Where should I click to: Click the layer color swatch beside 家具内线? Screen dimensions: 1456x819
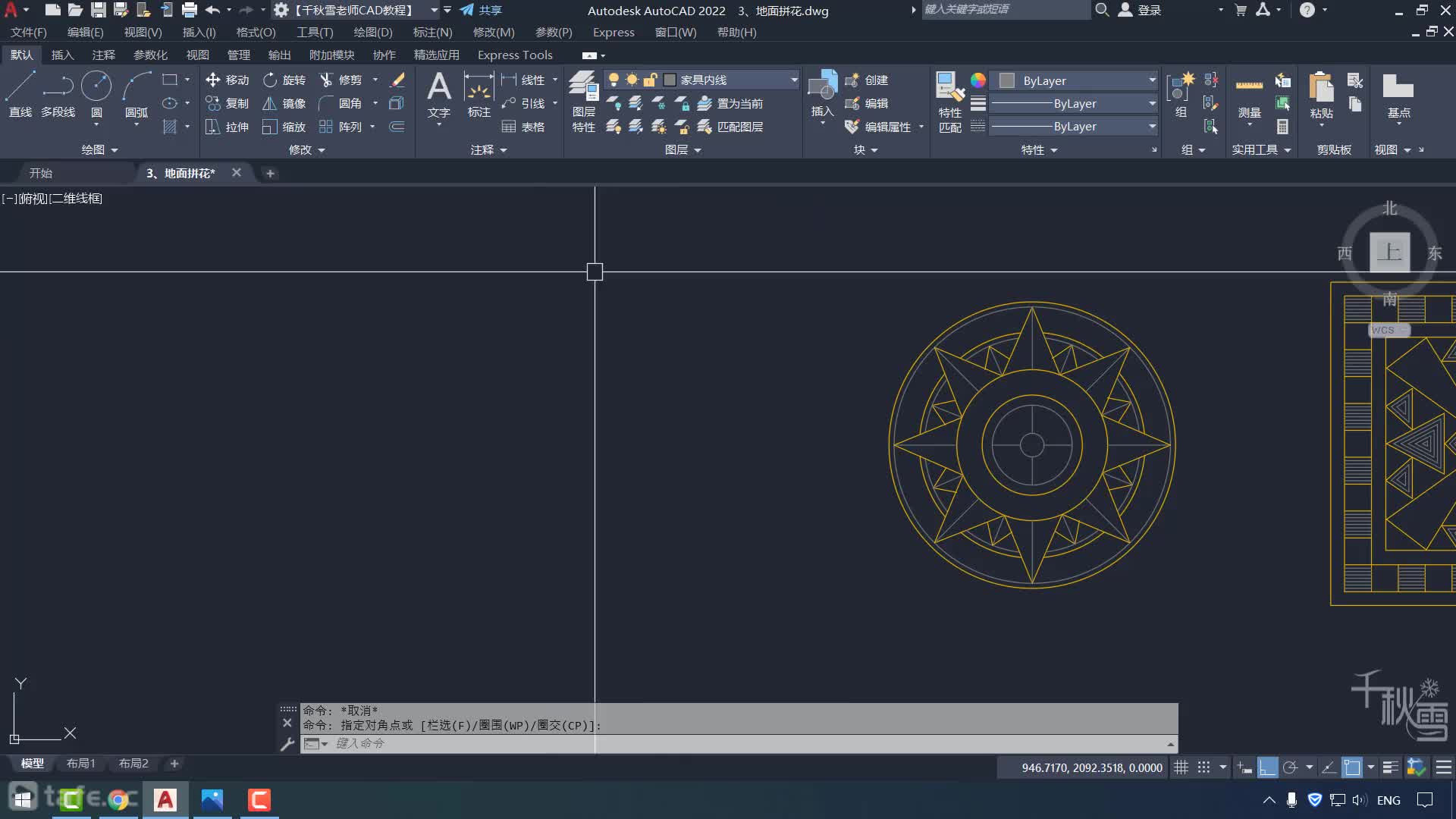click(x=670, y=80)
